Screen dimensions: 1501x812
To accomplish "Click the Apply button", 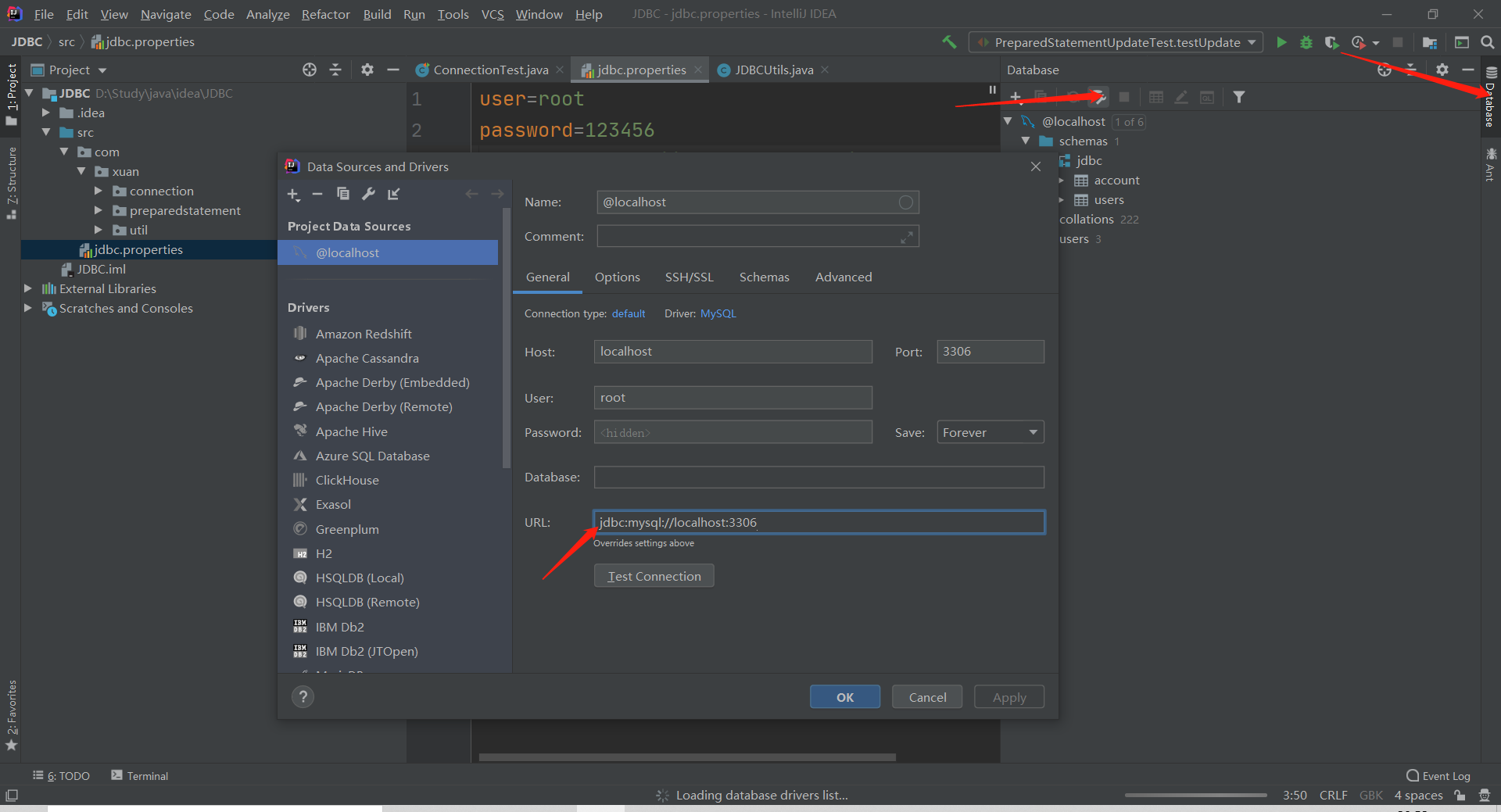I will (1009, 696).
